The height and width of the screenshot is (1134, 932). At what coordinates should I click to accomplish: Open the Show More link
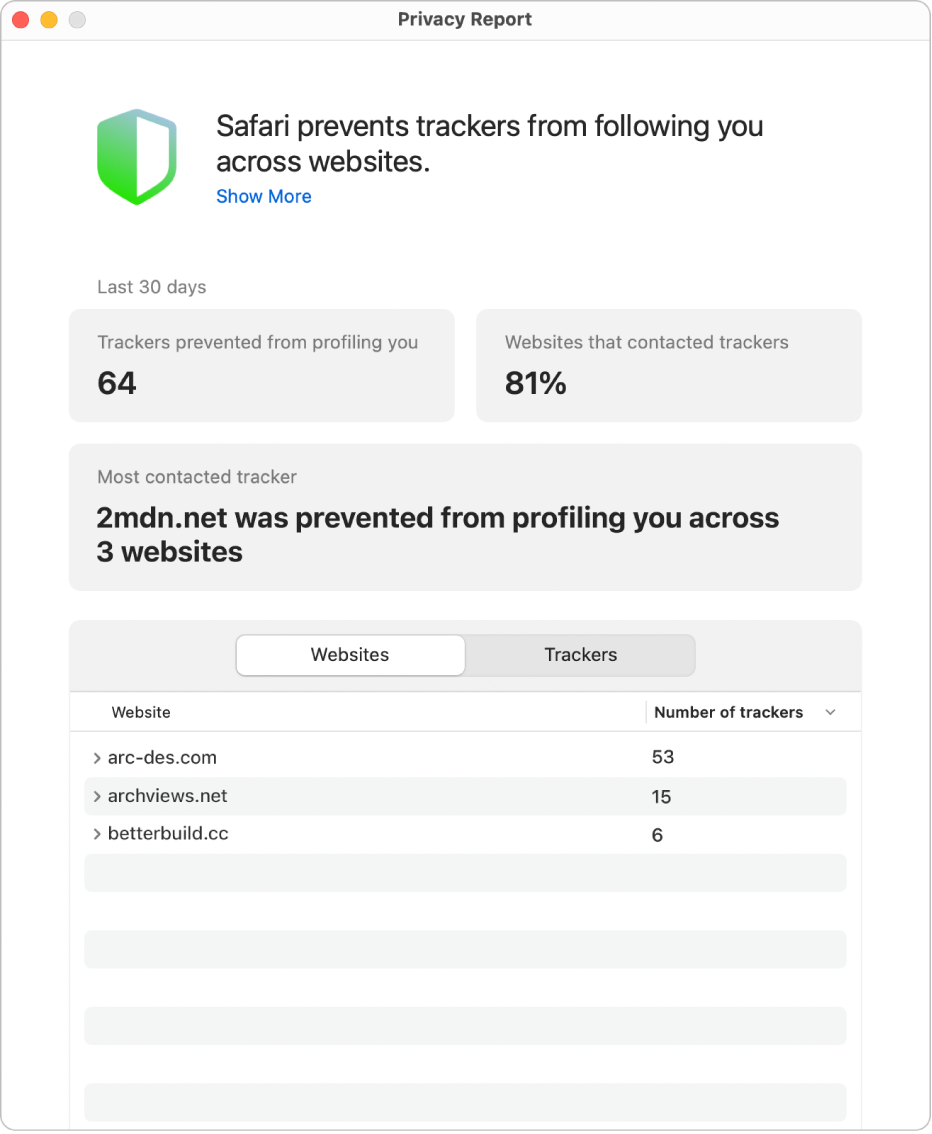click(x=263, y=196)
